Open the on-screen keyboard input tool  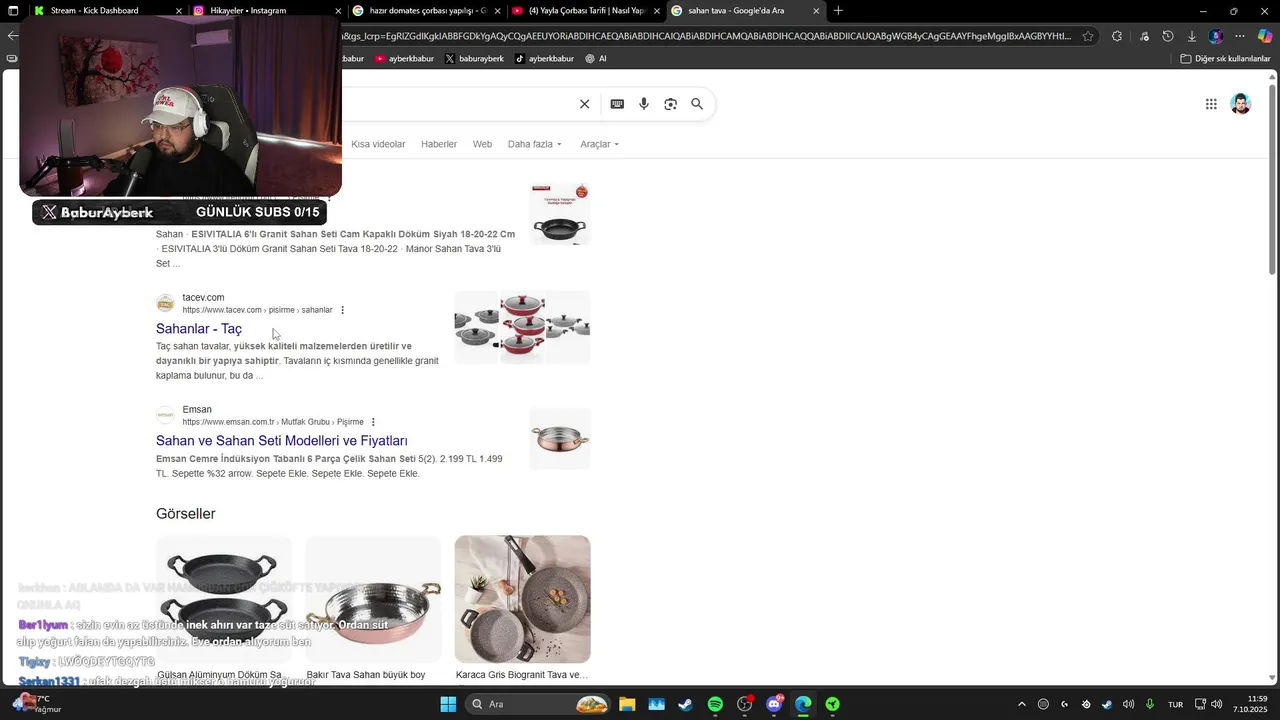[617, 104]
